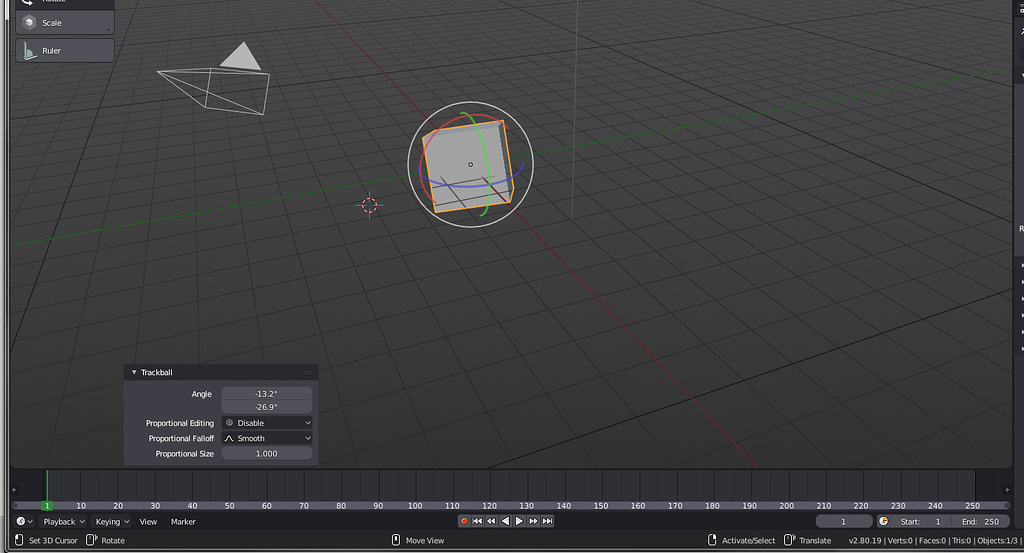
Task: Click the second Angle field -26.9°
Action: click(x=266, y=407)
